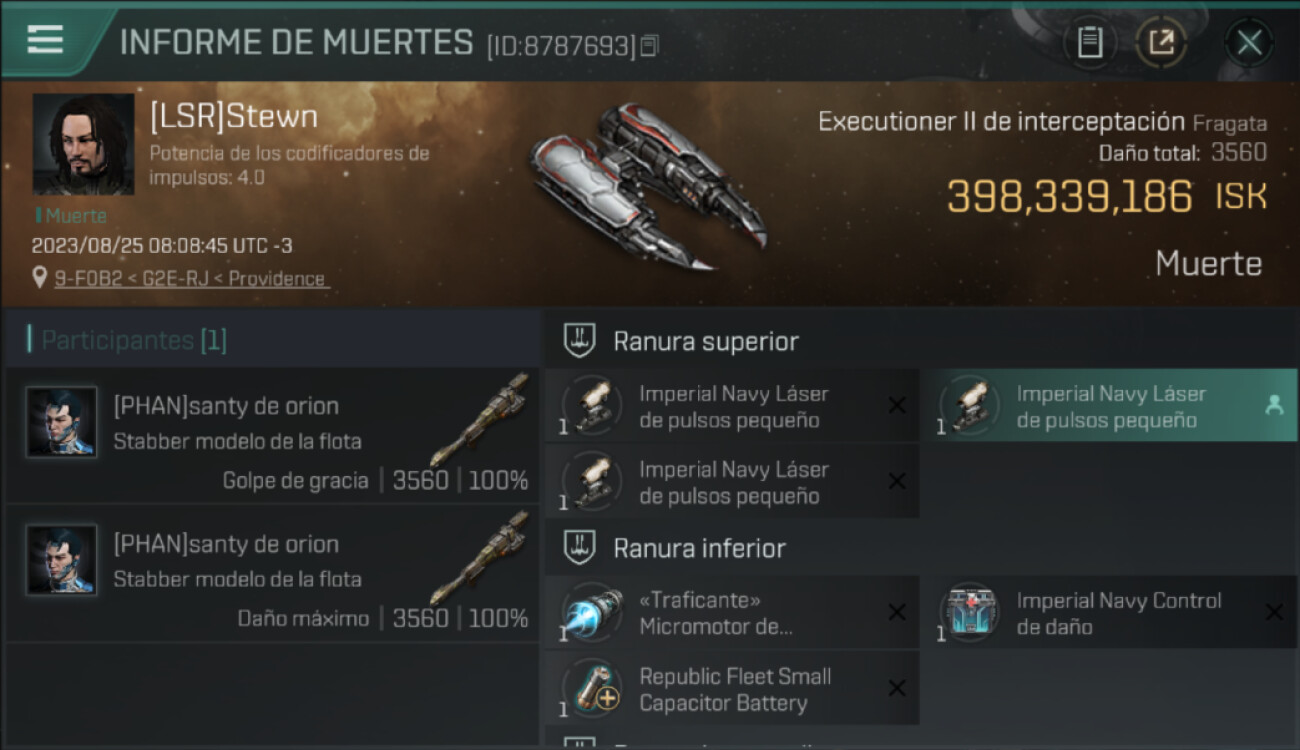1300x750 pixels.
Task: Click the Traficante Micromotor module icon
Action: [x=592, y=613]
